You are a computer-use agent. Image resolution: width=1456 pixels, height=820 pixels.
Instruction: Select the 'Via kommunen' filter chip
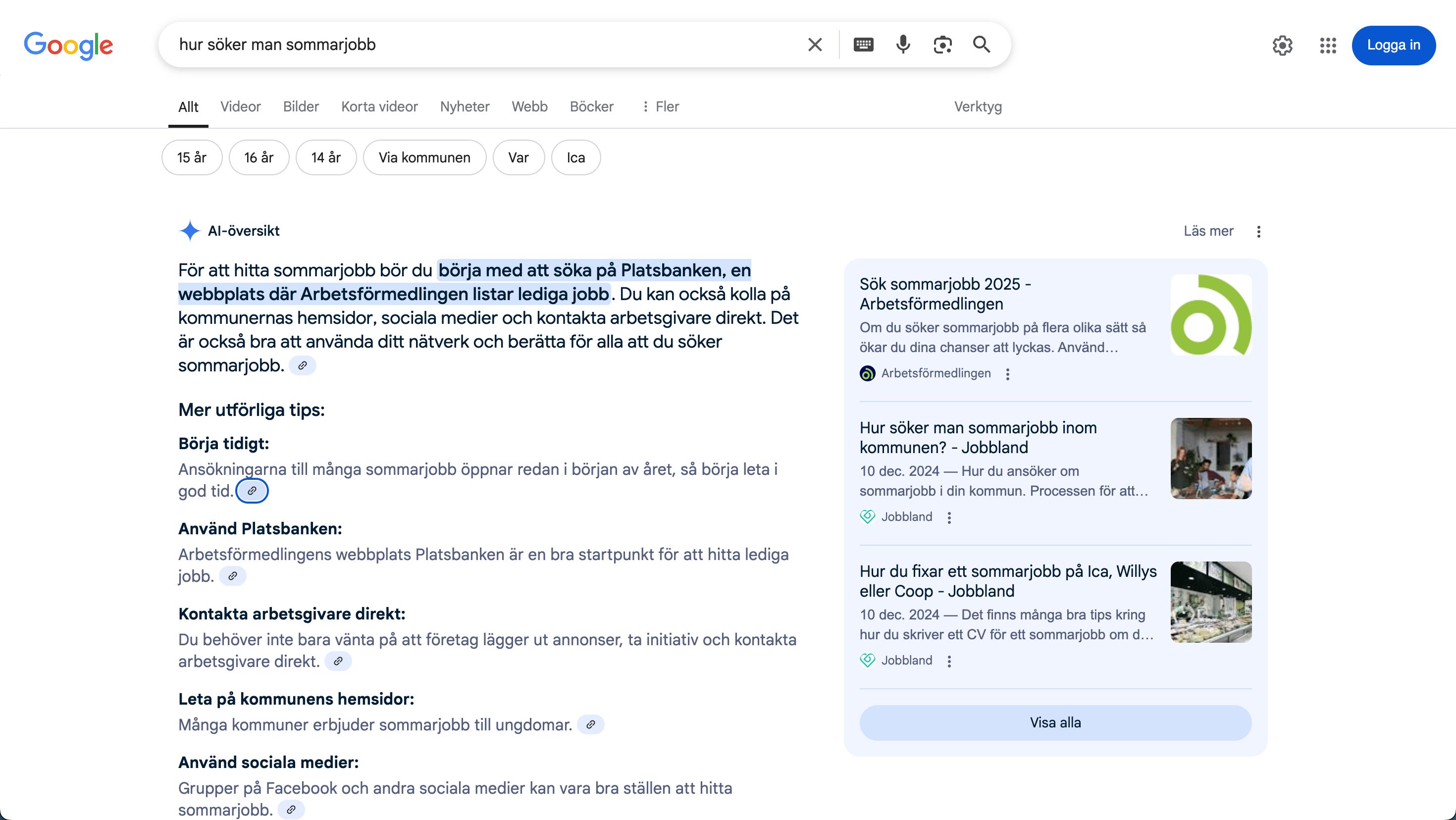click(x=424, y=157)
